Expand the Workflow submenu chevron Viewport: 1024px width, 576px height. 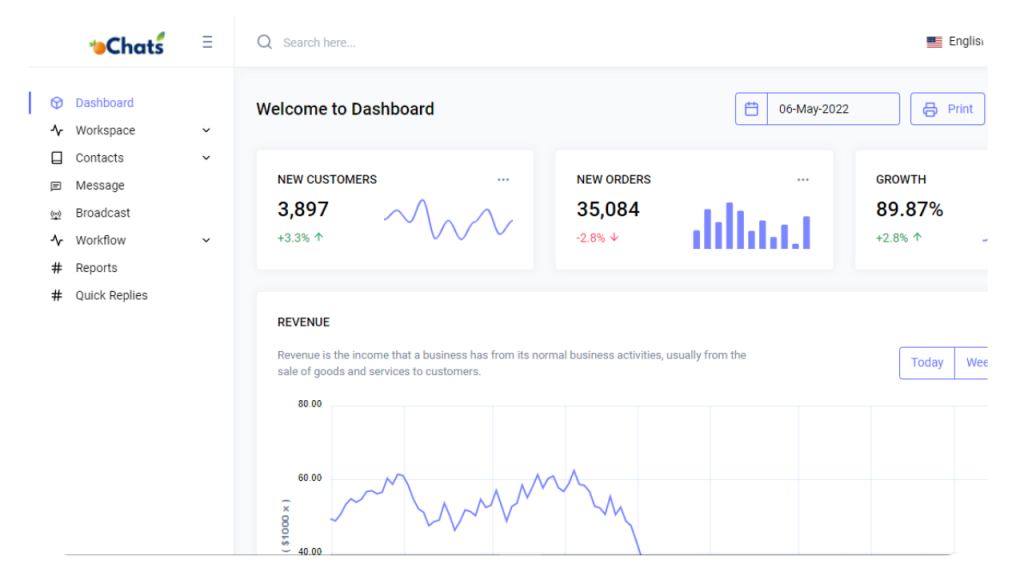click(x=206, y=240)
